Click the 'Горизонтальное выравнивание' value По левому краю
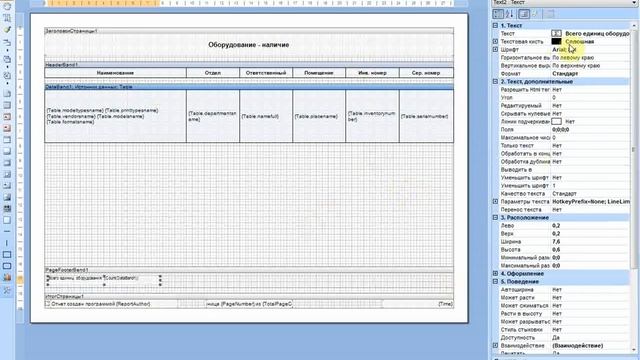 [x=573, y=58]
